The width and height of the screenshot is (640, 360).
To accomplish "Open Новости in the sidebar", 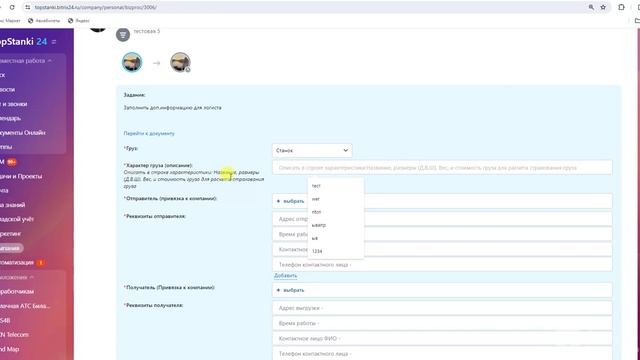I will coord(7,89).
